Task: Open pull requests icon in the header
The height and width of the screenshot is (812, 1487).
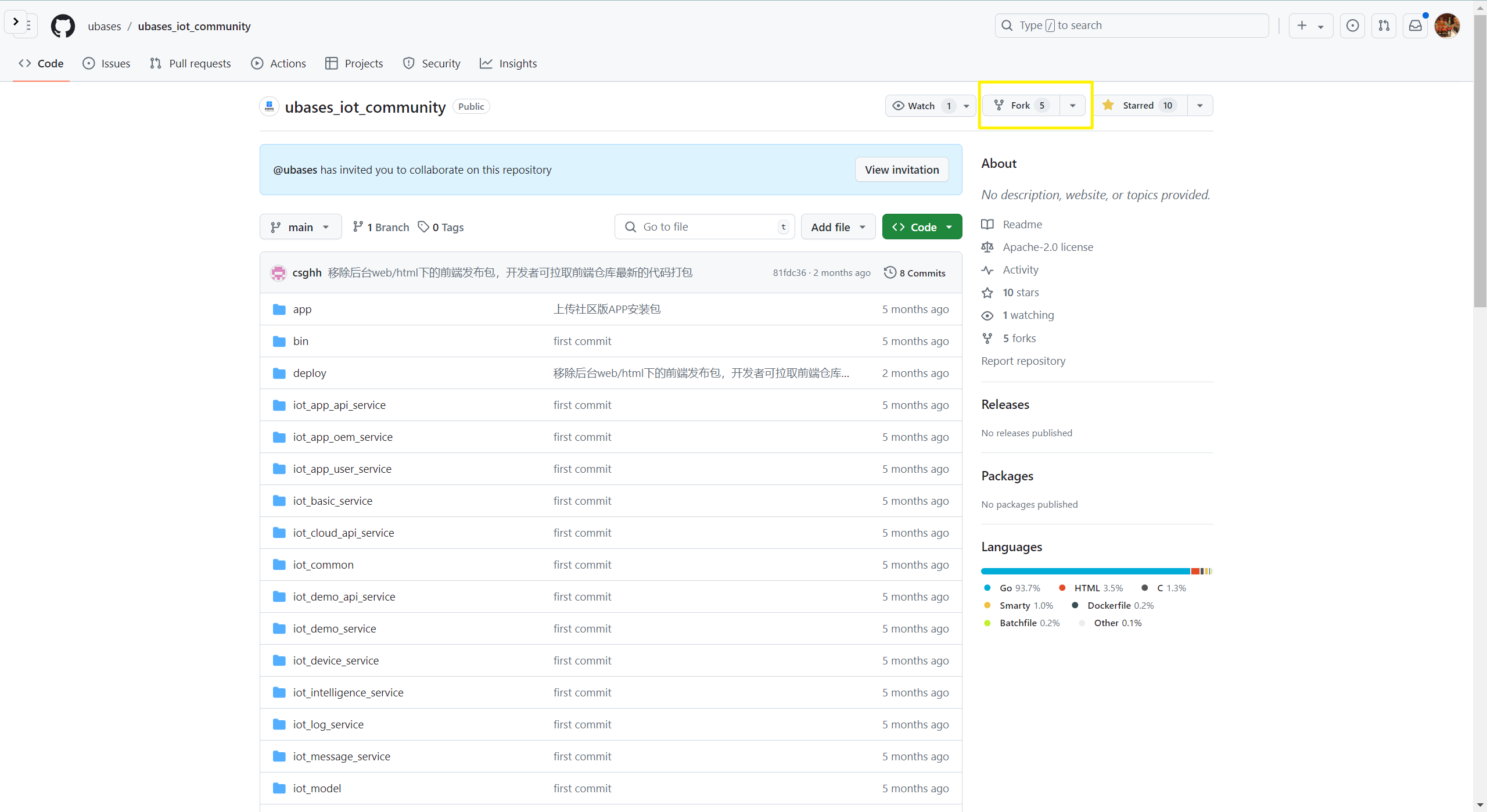Action: [1384, 26]
